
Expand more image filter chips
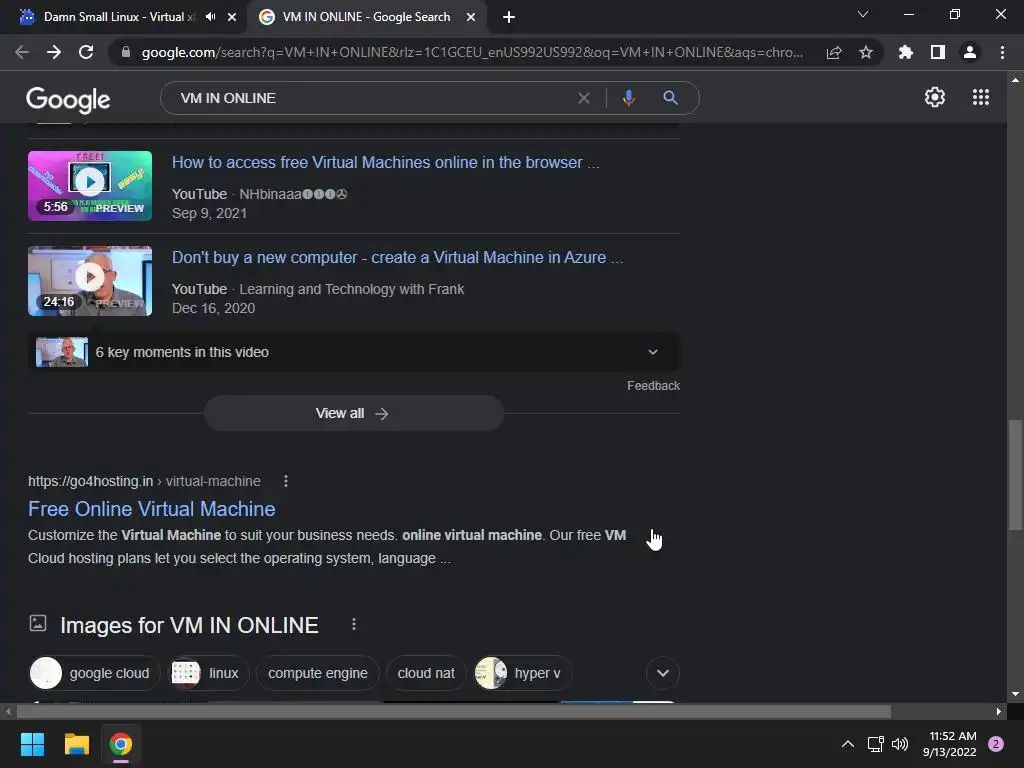(x=662, y=673)
